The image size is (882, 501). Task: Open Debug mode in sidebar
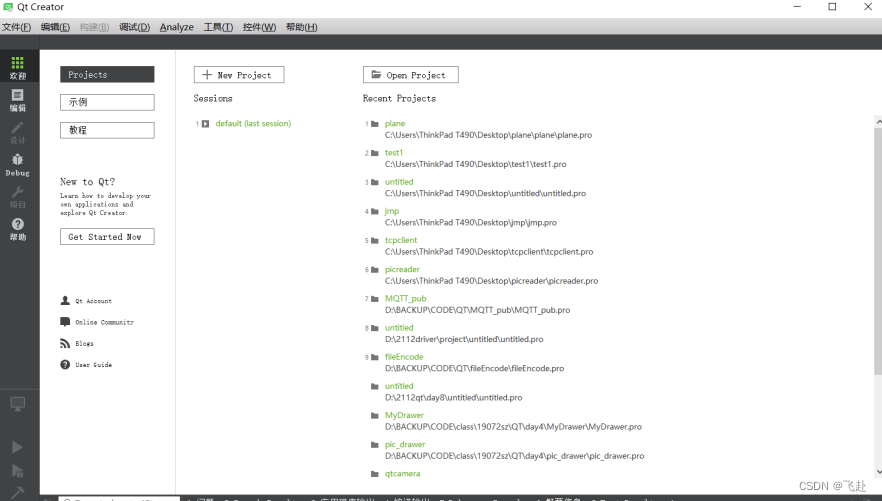pos(17,165)
